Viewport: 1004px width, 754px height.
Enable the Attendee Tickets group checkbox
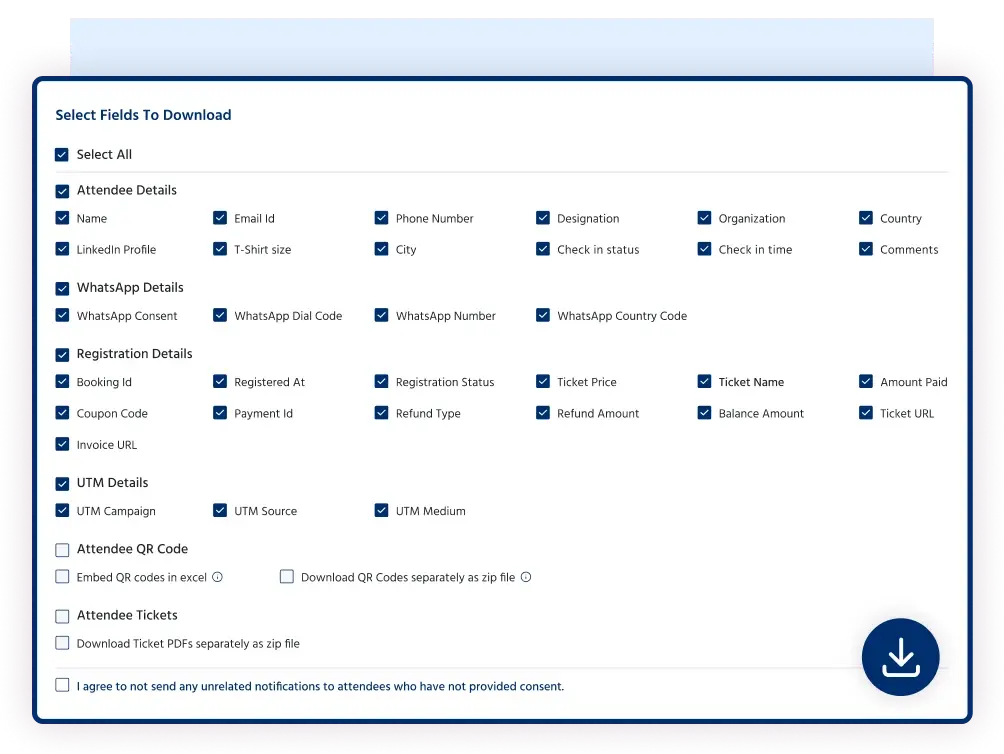pos(62,616)
